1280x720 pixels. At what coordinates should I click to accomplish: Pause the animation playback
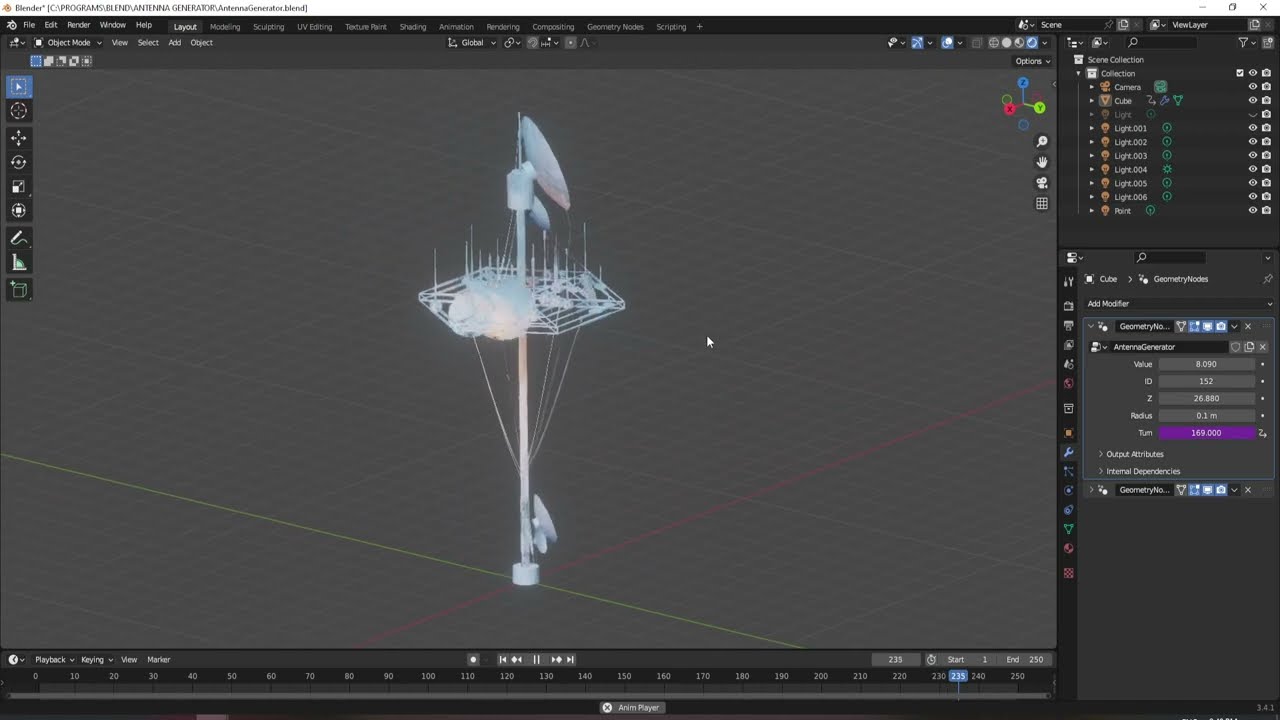(x=536, y=660)
